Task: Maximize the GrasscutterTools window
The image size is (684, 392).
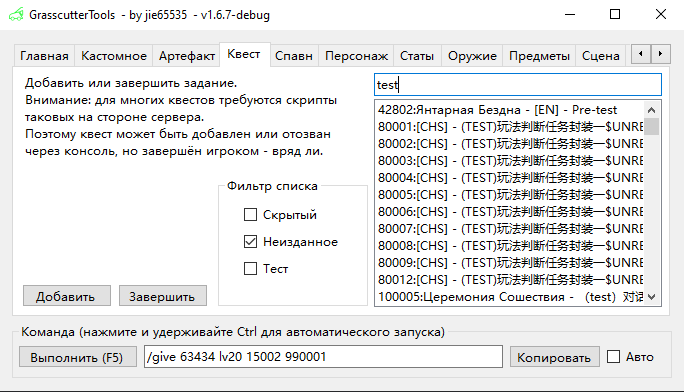Action: 615,14
